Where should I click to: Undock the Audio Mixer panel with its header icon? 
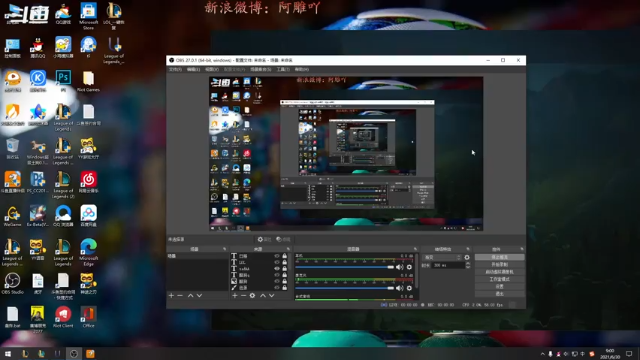click(416, 249)
